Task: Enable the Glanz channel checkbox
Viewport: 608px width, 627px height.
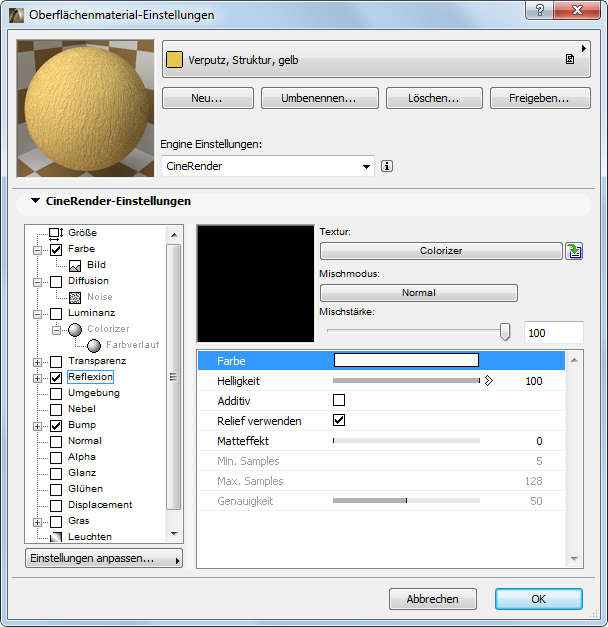Action: coord(56,474)
